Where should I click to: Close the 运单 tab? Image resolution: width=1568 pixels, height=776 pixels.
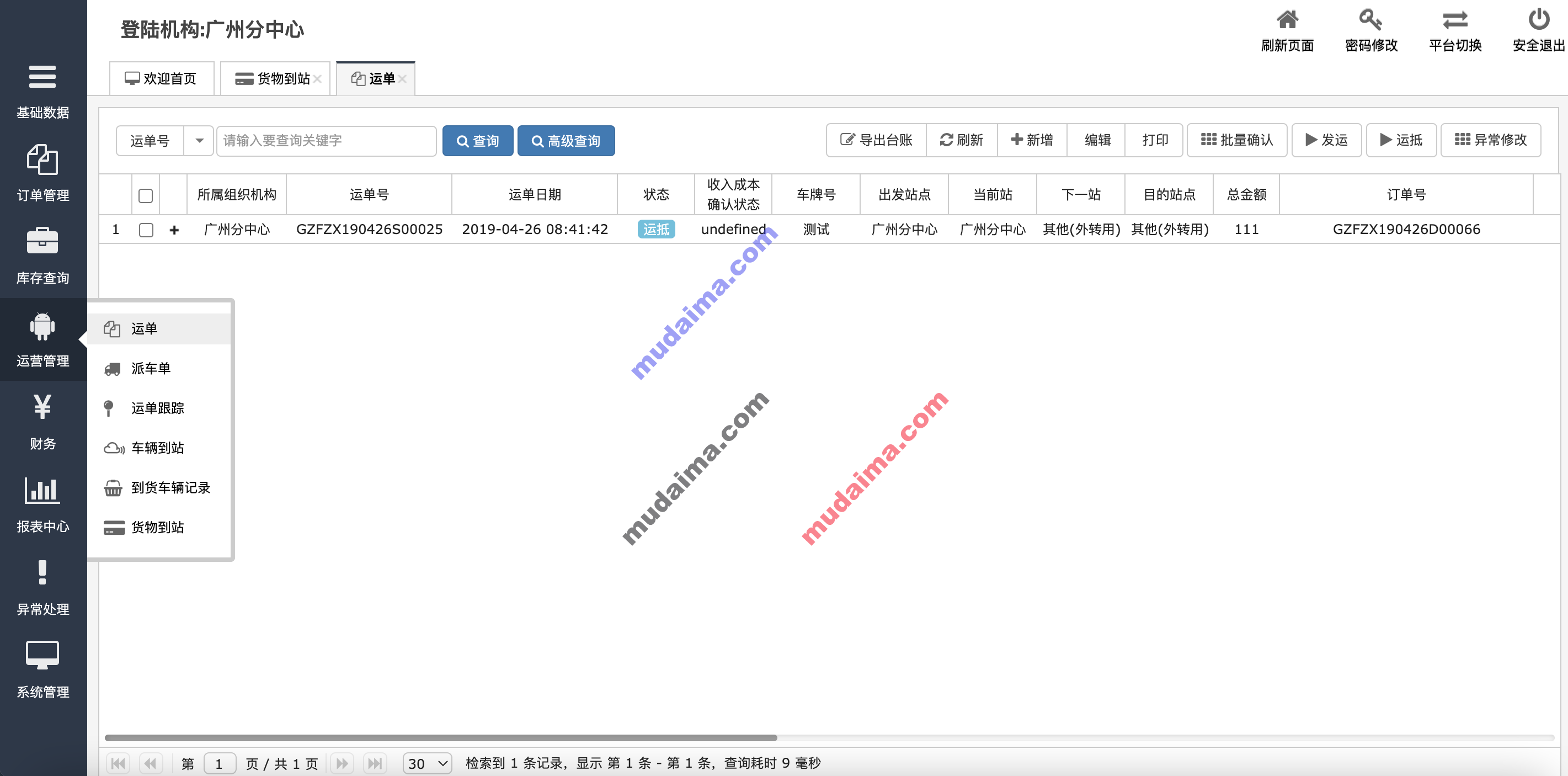pos(402,79)
